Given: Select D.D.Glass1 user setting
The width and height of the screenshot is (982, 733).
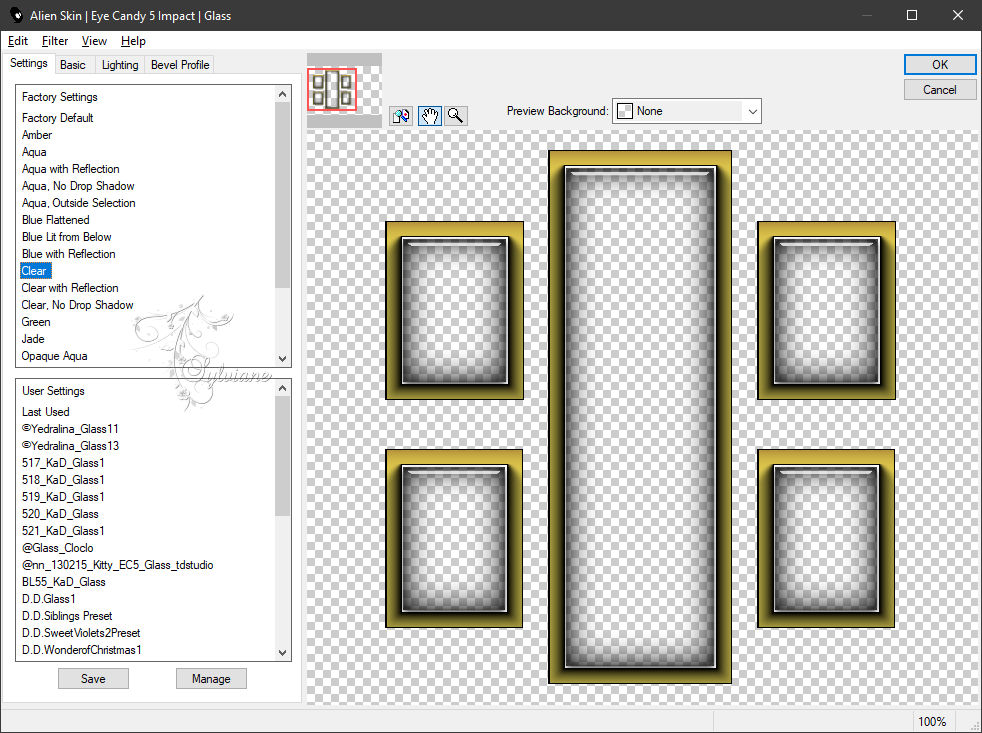Looking at the screenshot, I should 48,598.
